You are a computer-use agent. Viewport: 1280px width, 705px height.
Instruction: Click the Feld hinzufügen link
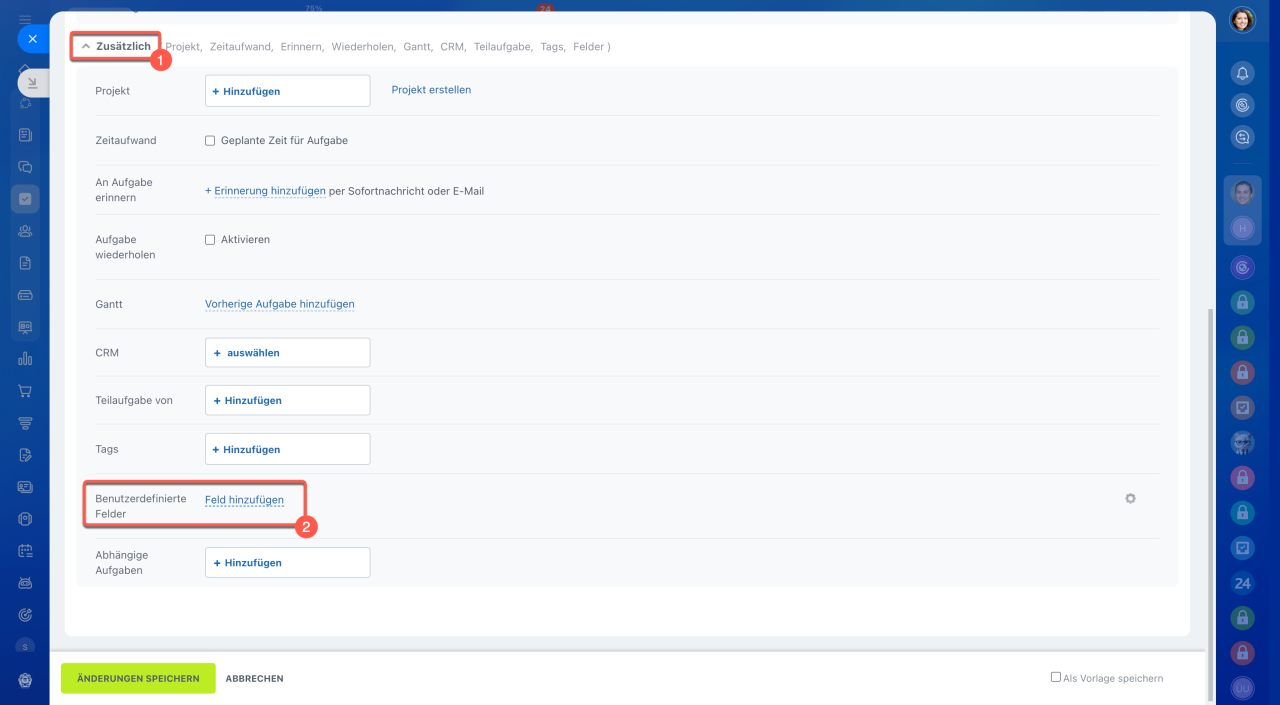(244, 500)
